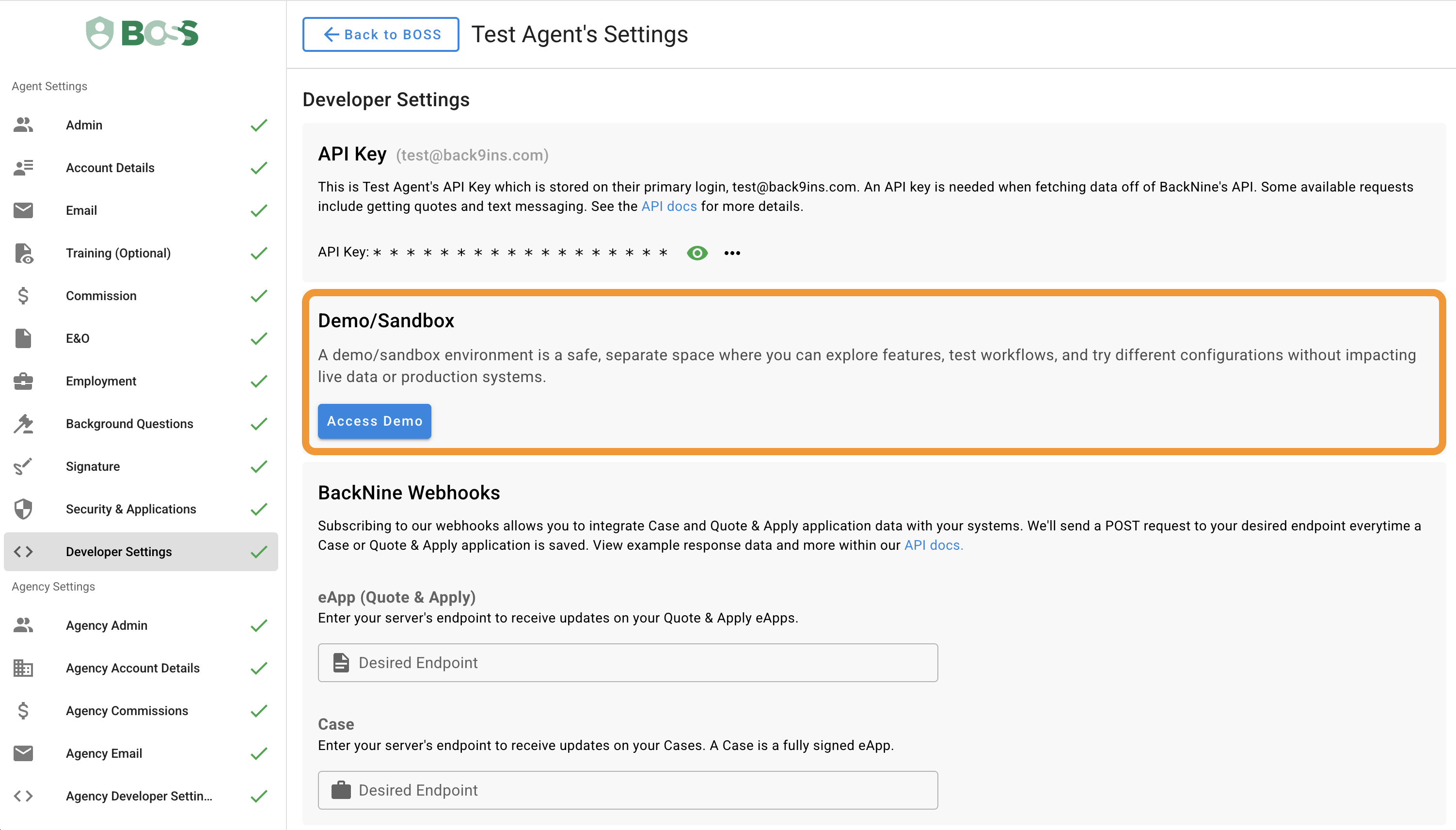Click the "Test Agent's Settings" page title
1456x830 pixels.
pos(580,34)
